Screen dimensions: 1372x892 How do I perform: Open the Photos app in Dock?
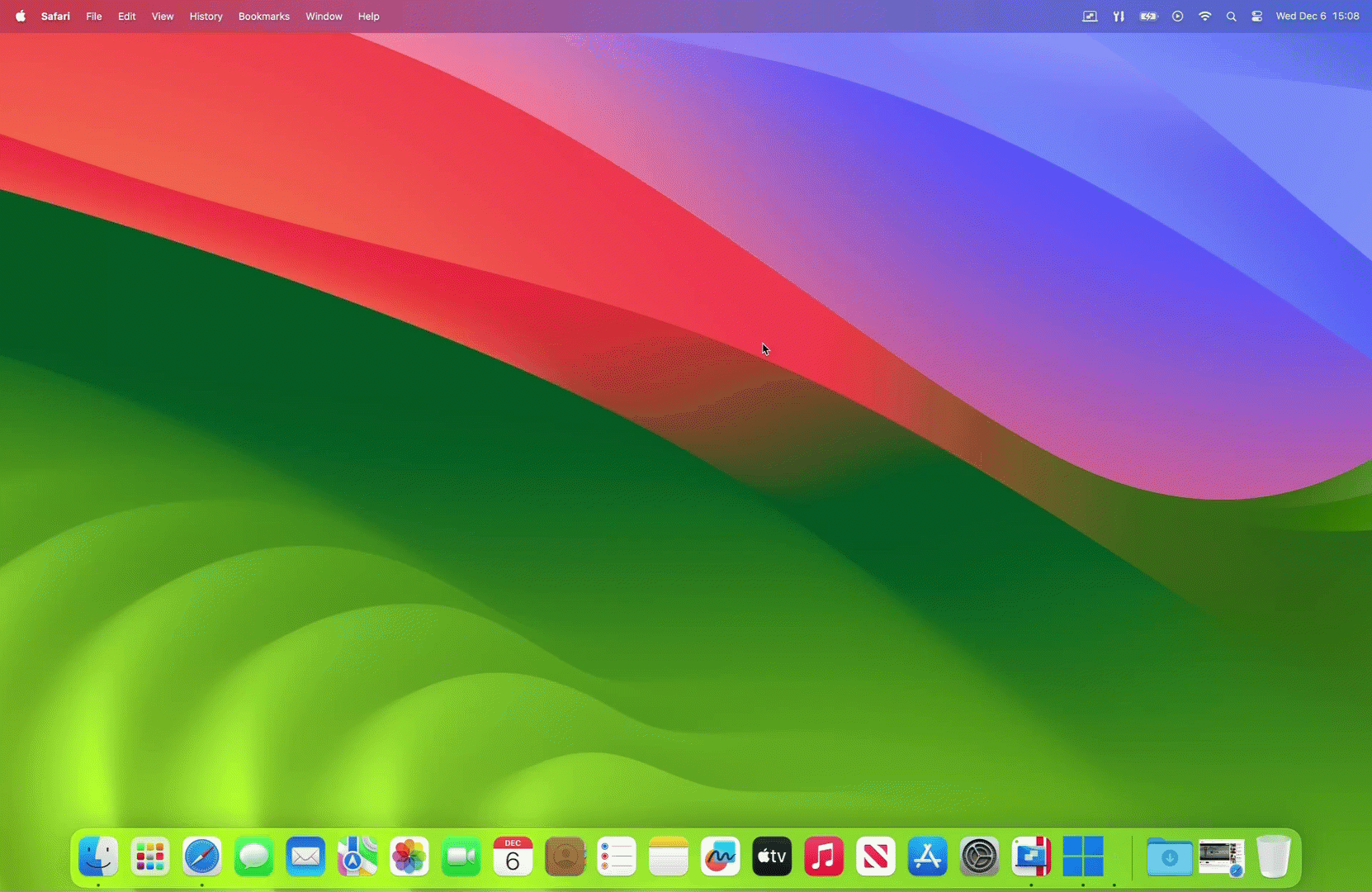[x=409, y=856]
